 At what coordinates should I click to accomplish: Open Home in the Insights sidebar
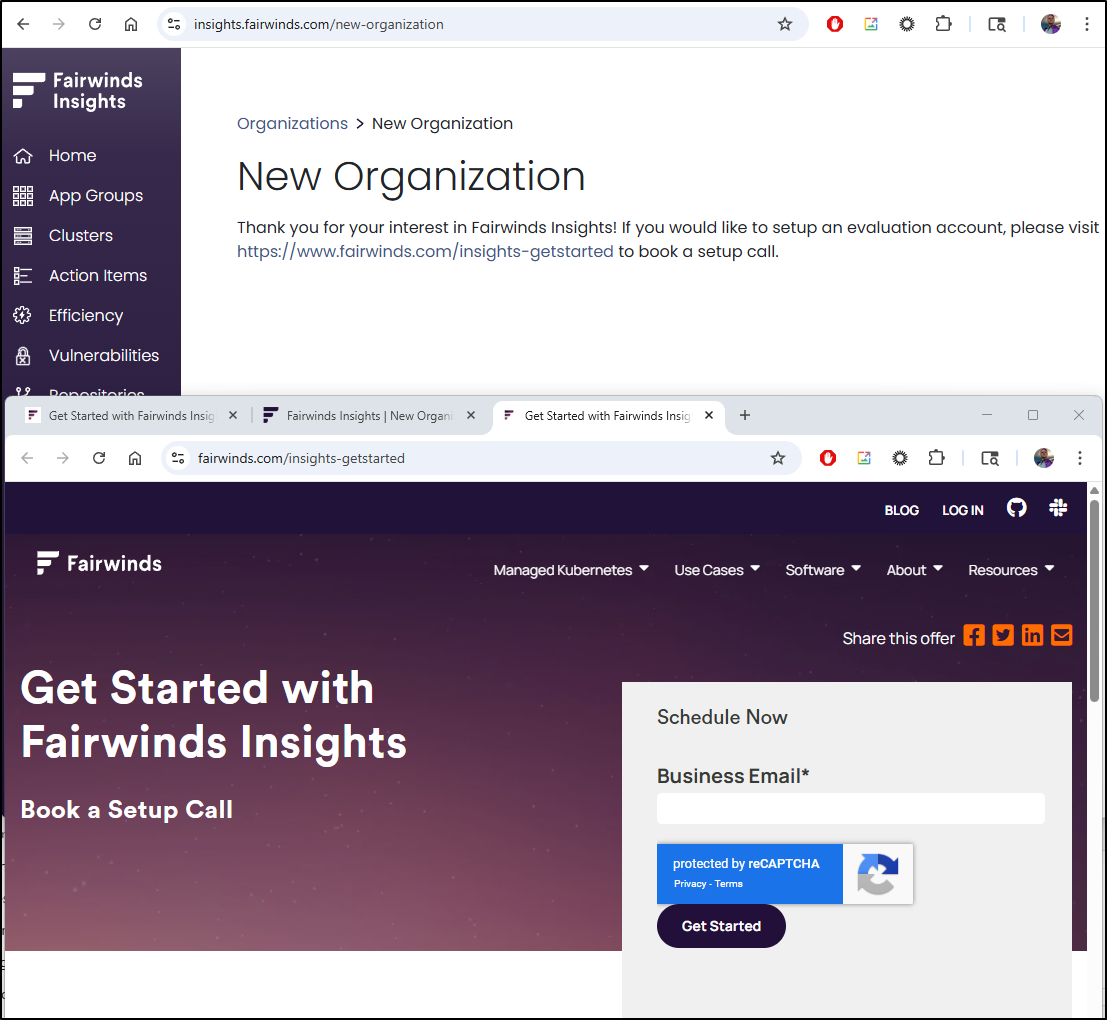(72, 155)
